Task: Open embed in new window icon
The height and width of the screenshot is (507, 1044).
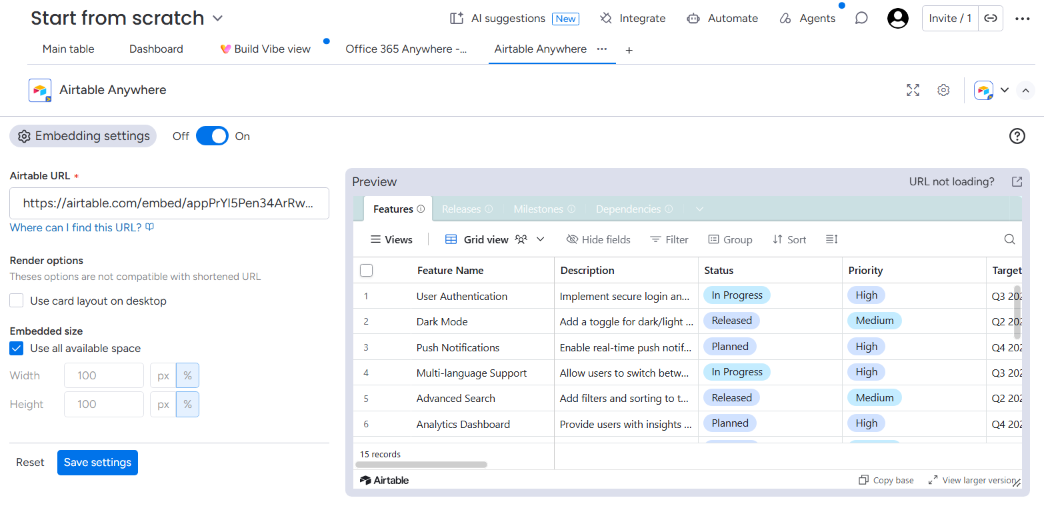Action: tap(1017, 182)
